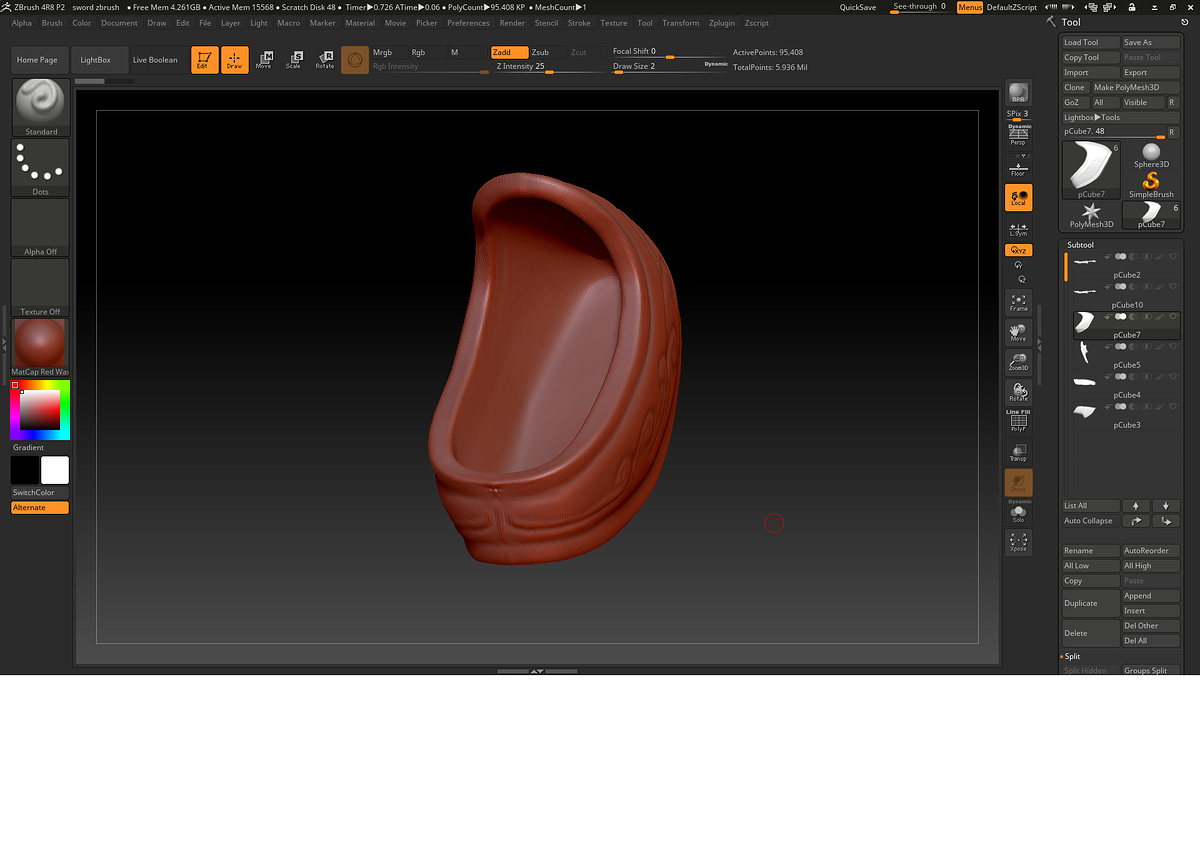Image resolution: width=1200 pixels, height=868 pixels.
Task: Restore Tool palette with the circular arrow icon
Action: click(1185, 22)
